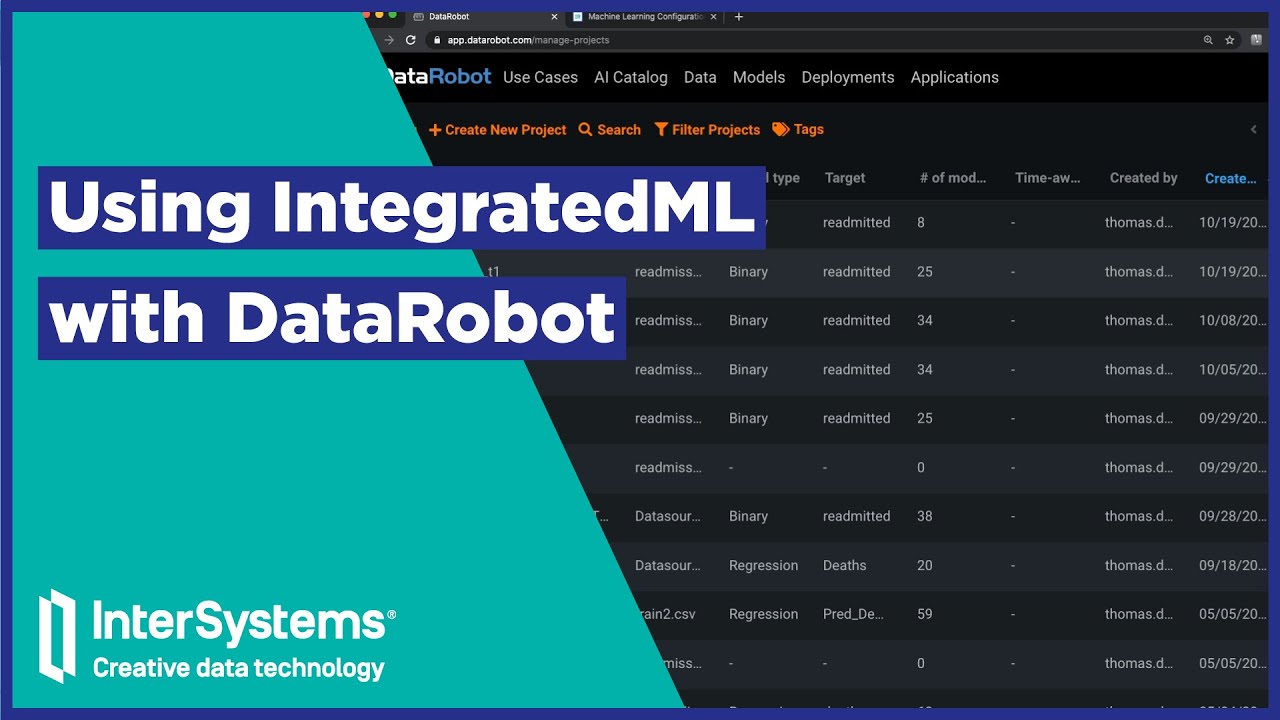The image size is (1280, 720).
Task: Click thomas.d... in the 20-models row
Action: (x=1139, y=565)
